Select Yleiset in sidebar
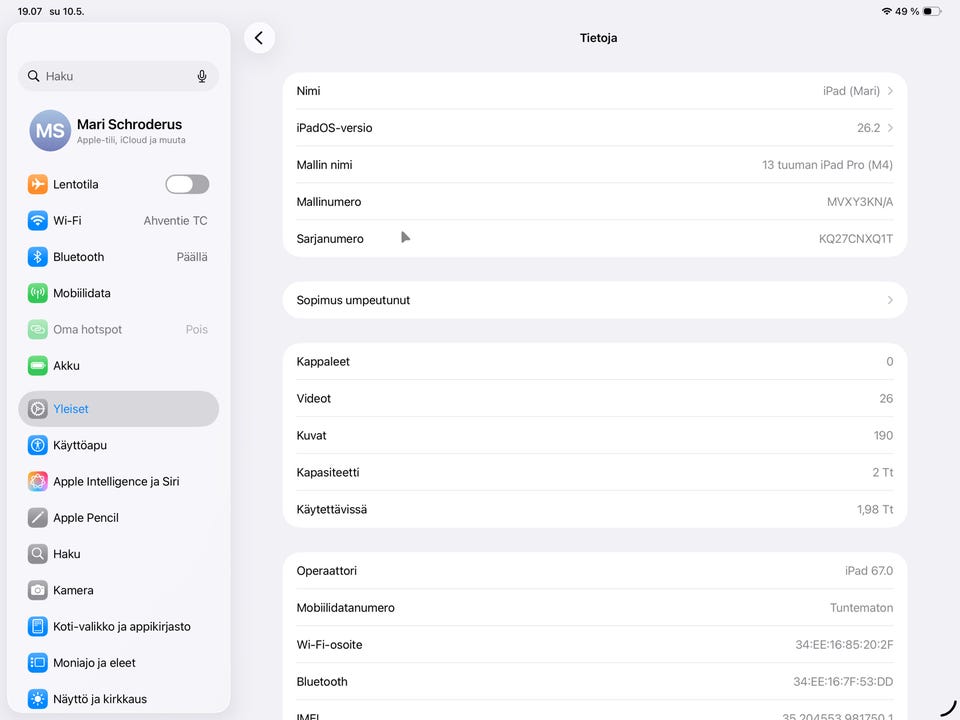 pyautogui.click(x=119, y=409)
